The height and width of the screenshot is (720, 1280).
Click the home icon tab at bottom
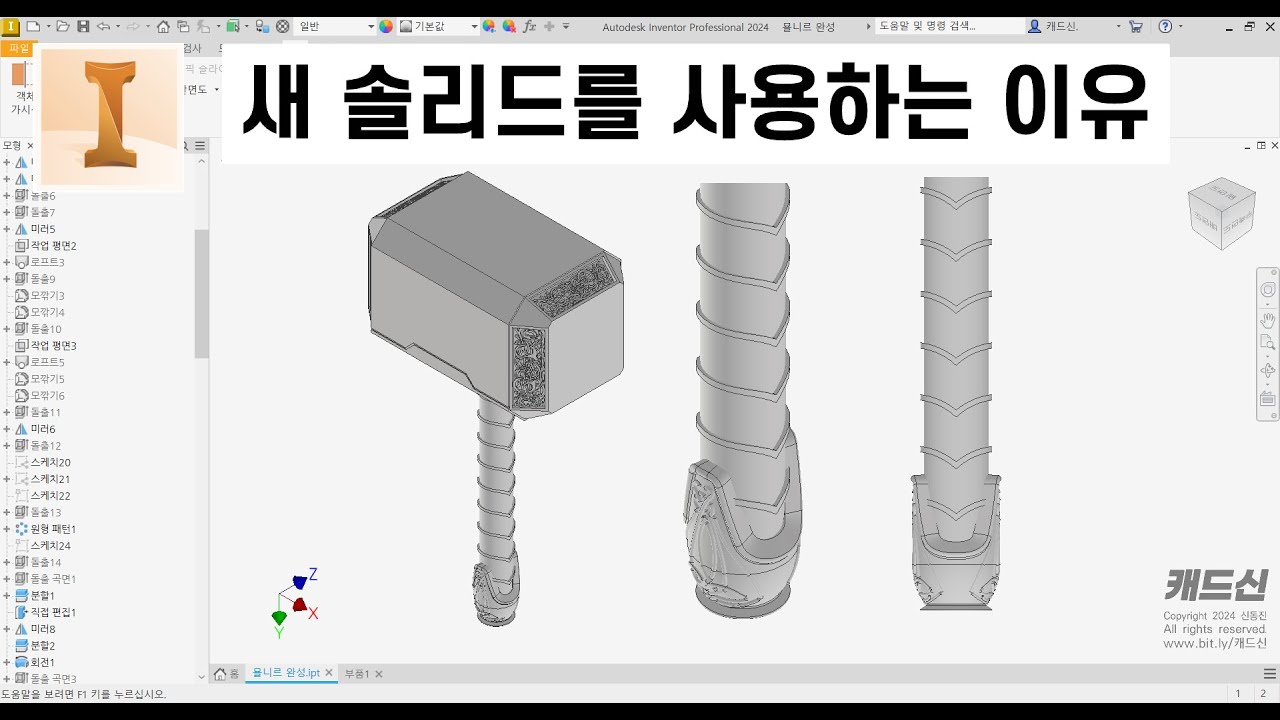tap(227, 674)
